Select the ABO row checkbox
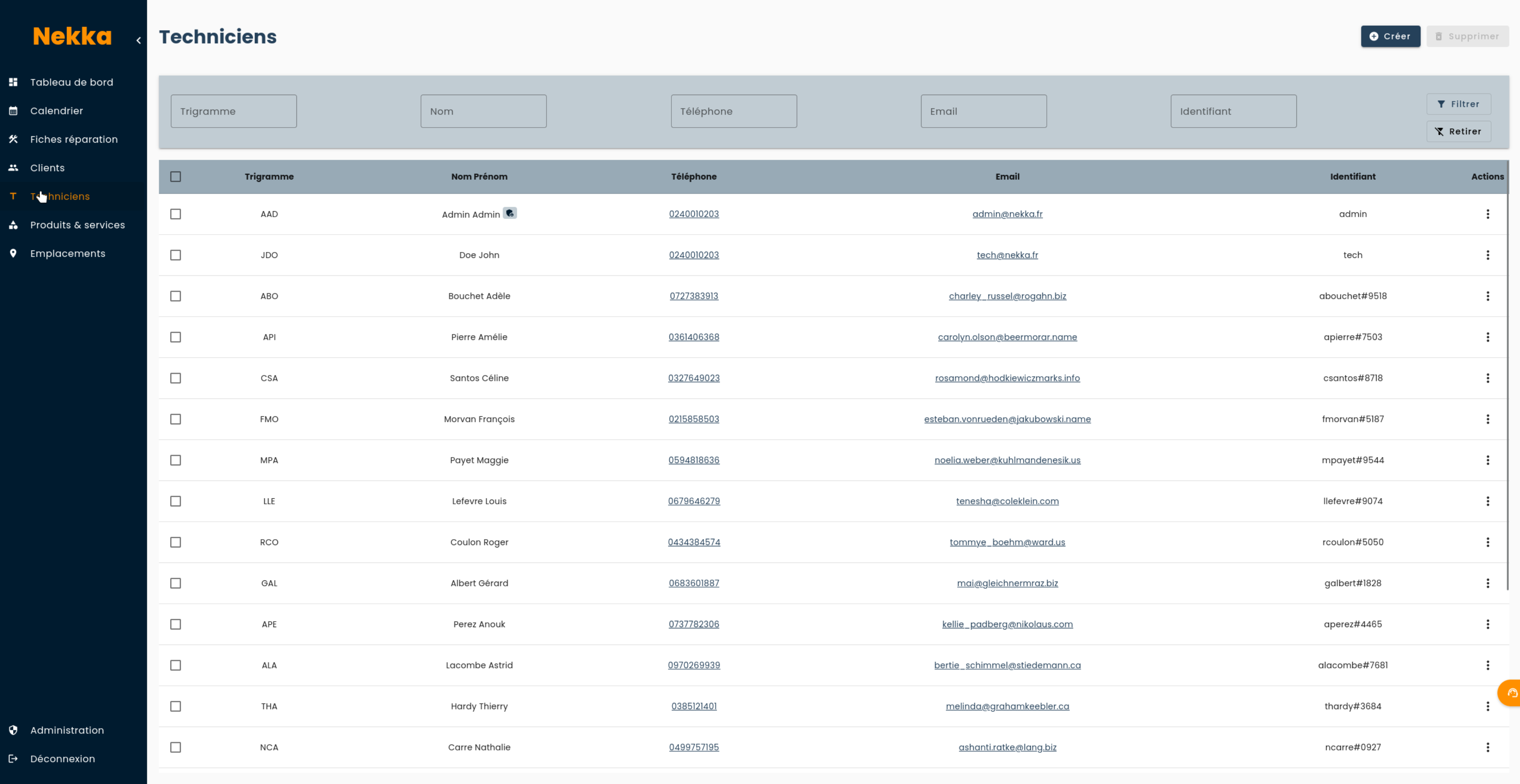 [175, 296]
